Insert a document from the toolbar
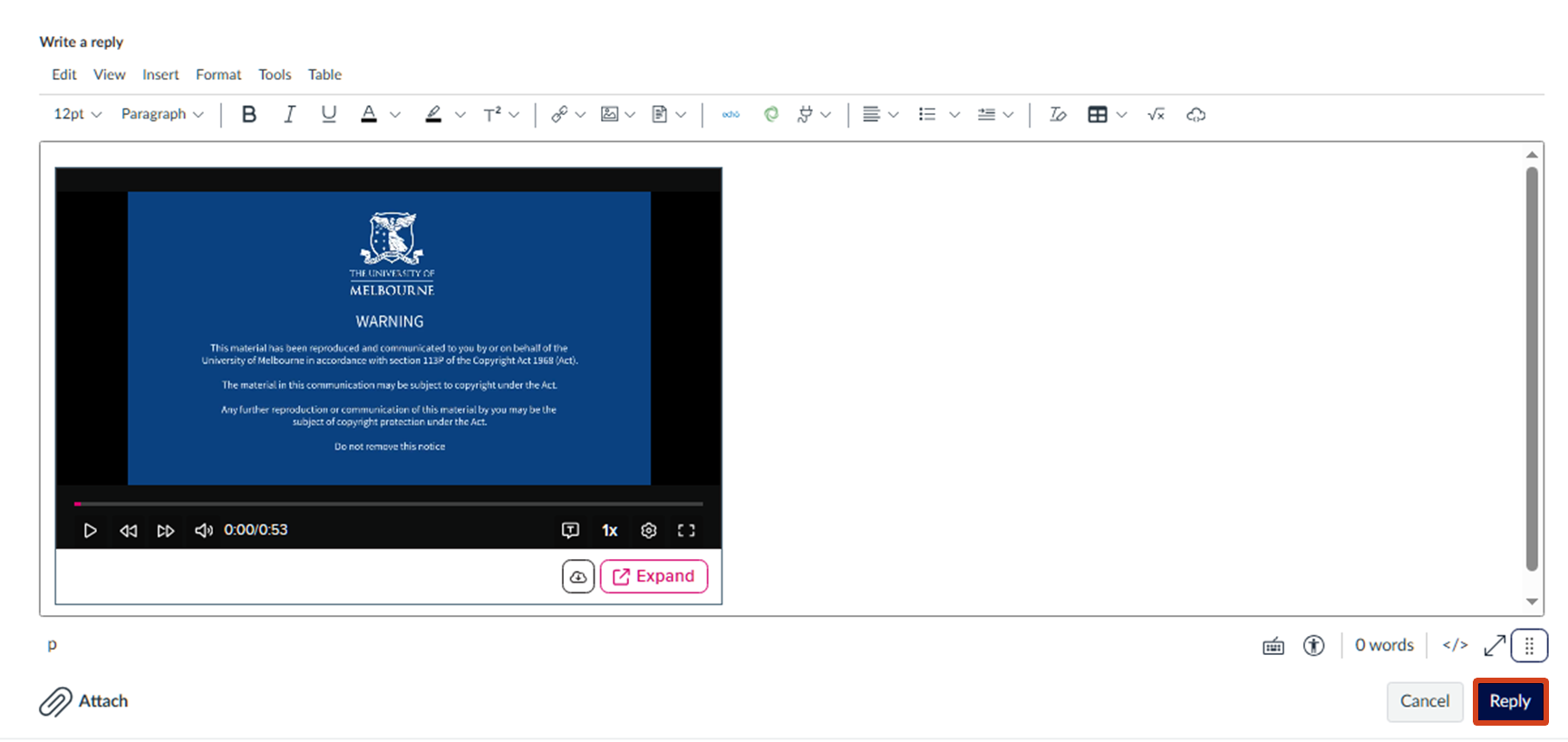 point(660,114)
